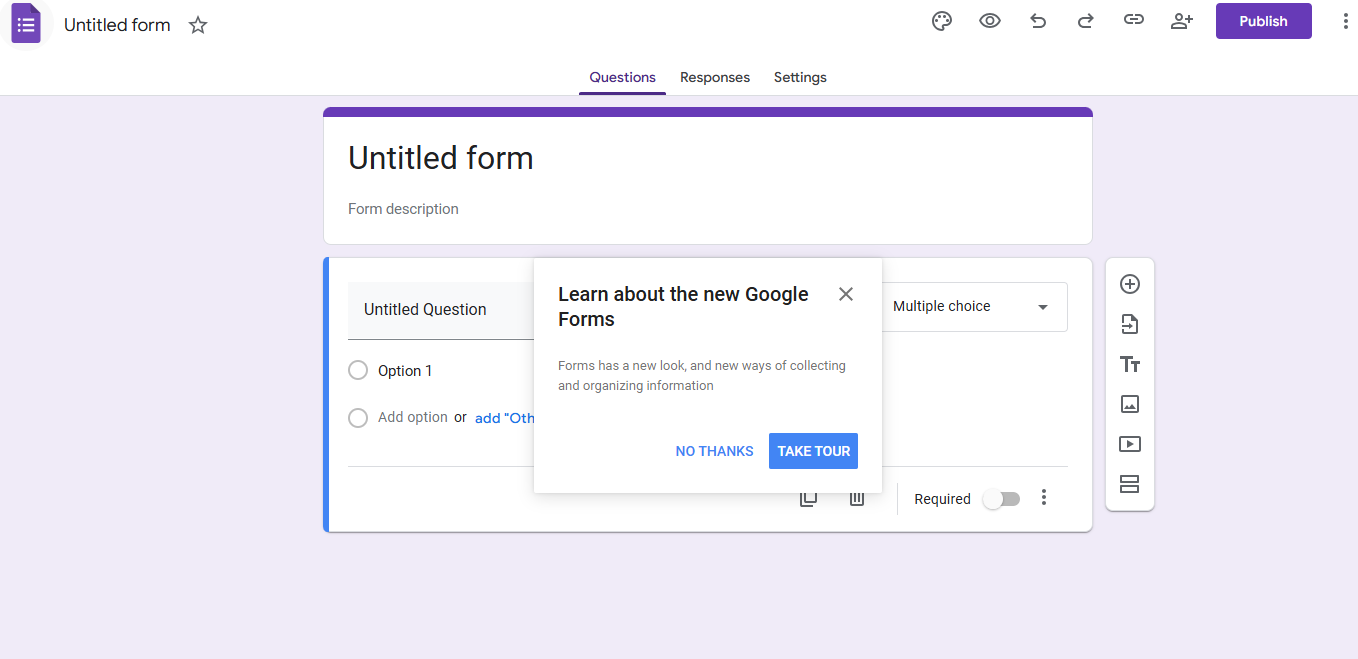Dismiss the tour with NO THANKS
The height and width of the screenshot is (659, 1358).
click(714, 451)
